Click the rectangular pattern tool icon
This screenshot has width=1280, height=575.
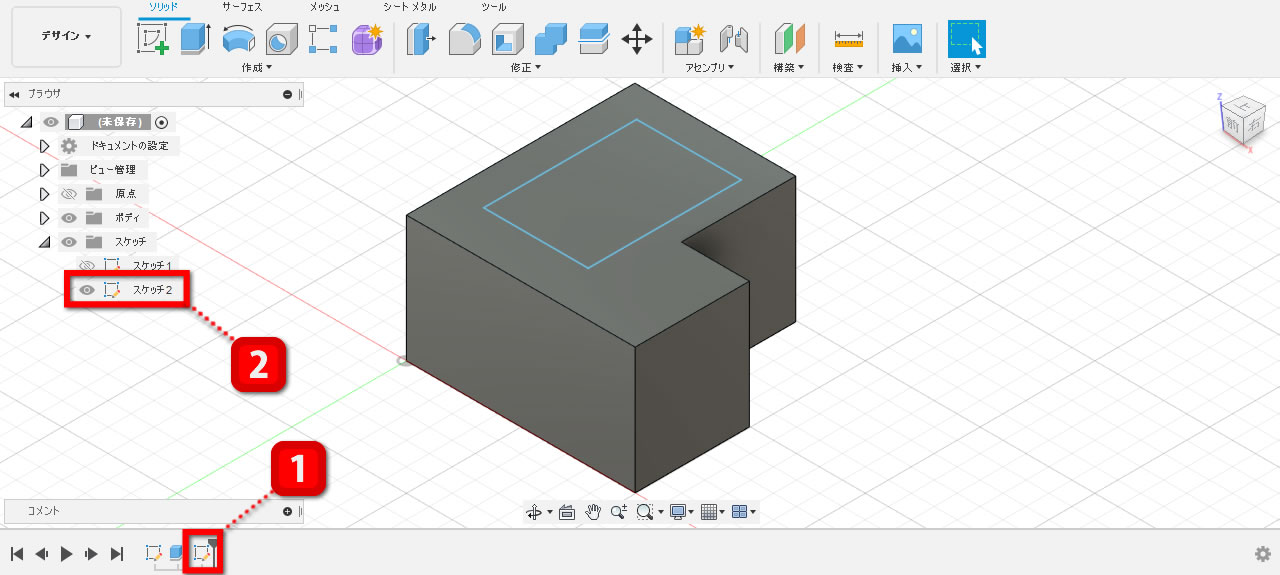point(323,39)
